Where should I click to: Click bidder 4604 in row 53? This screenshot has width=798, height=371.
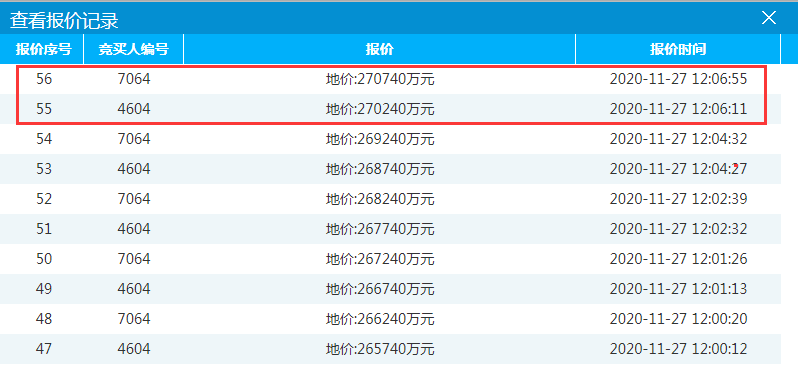coord(134,169)
